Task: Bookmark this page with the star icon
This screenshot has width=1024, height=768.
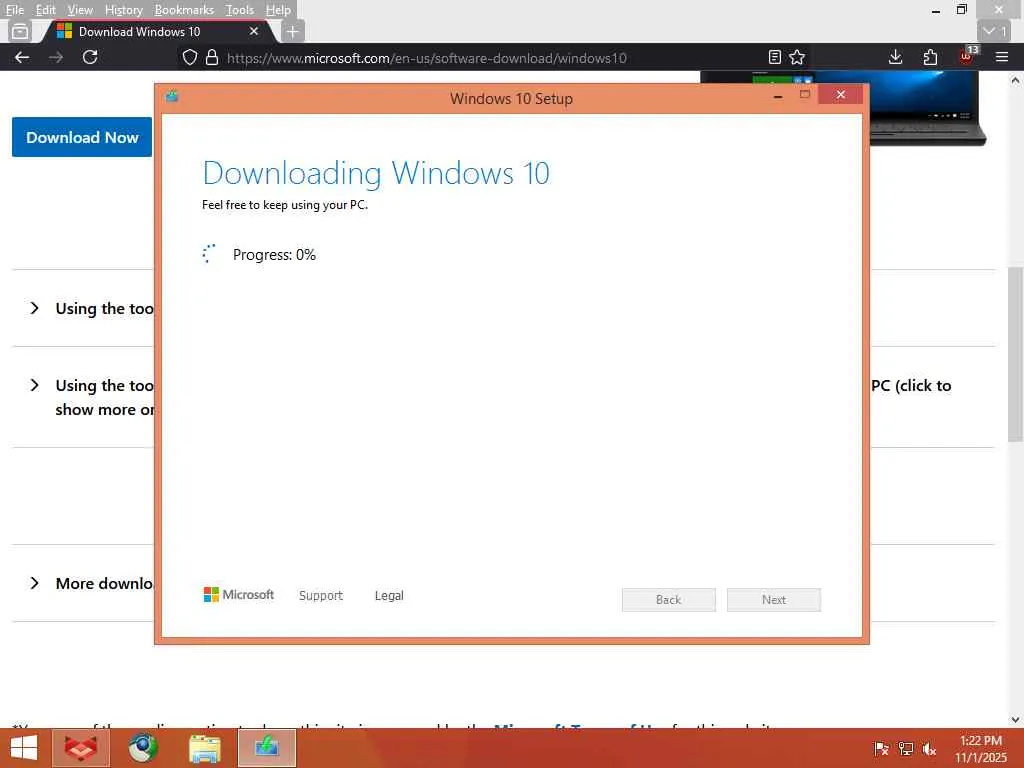Action: pyautogui.click(x=797, y=57)
